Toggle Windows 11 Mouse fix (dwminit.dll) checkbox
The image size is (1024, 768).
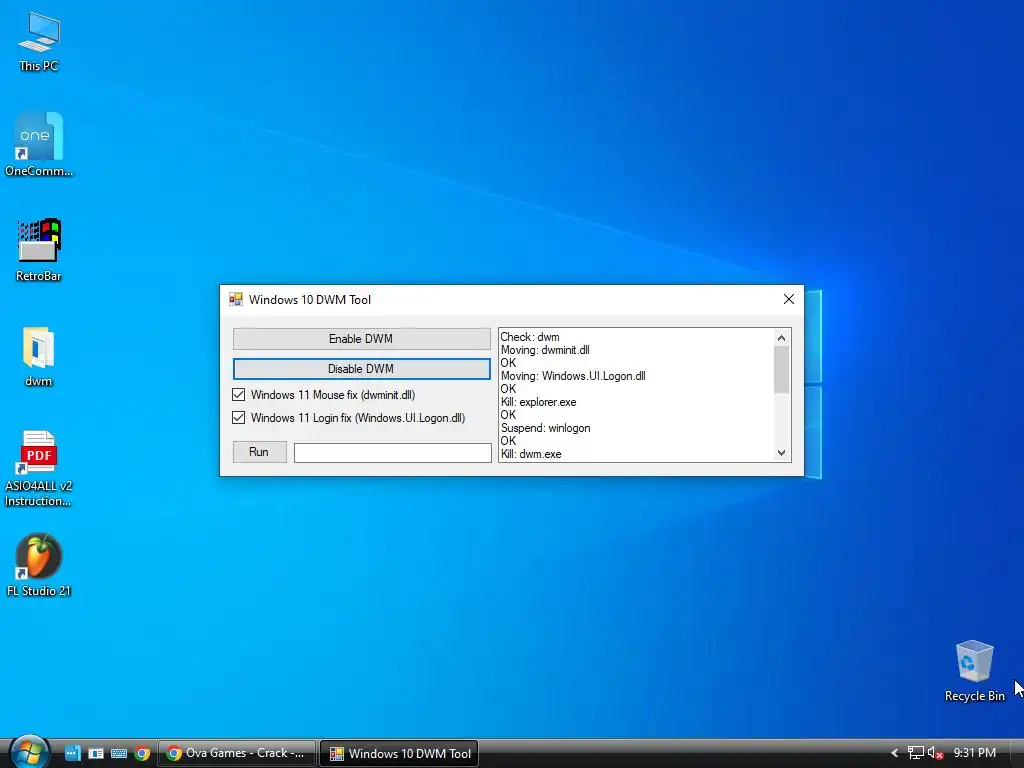pos(238,395)
